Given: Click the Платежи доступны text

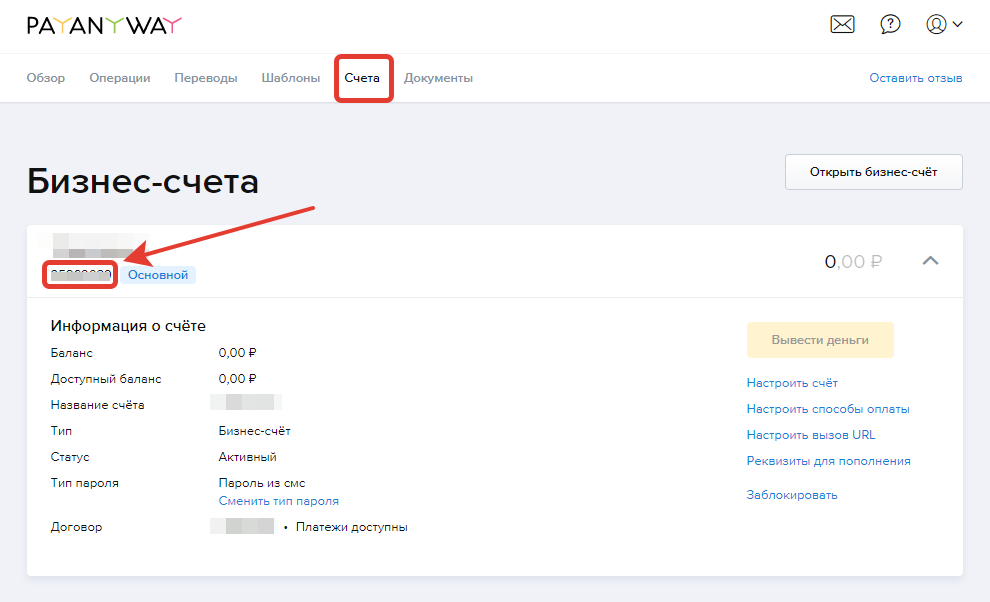Looking at the screenshot, I should 352,527.
